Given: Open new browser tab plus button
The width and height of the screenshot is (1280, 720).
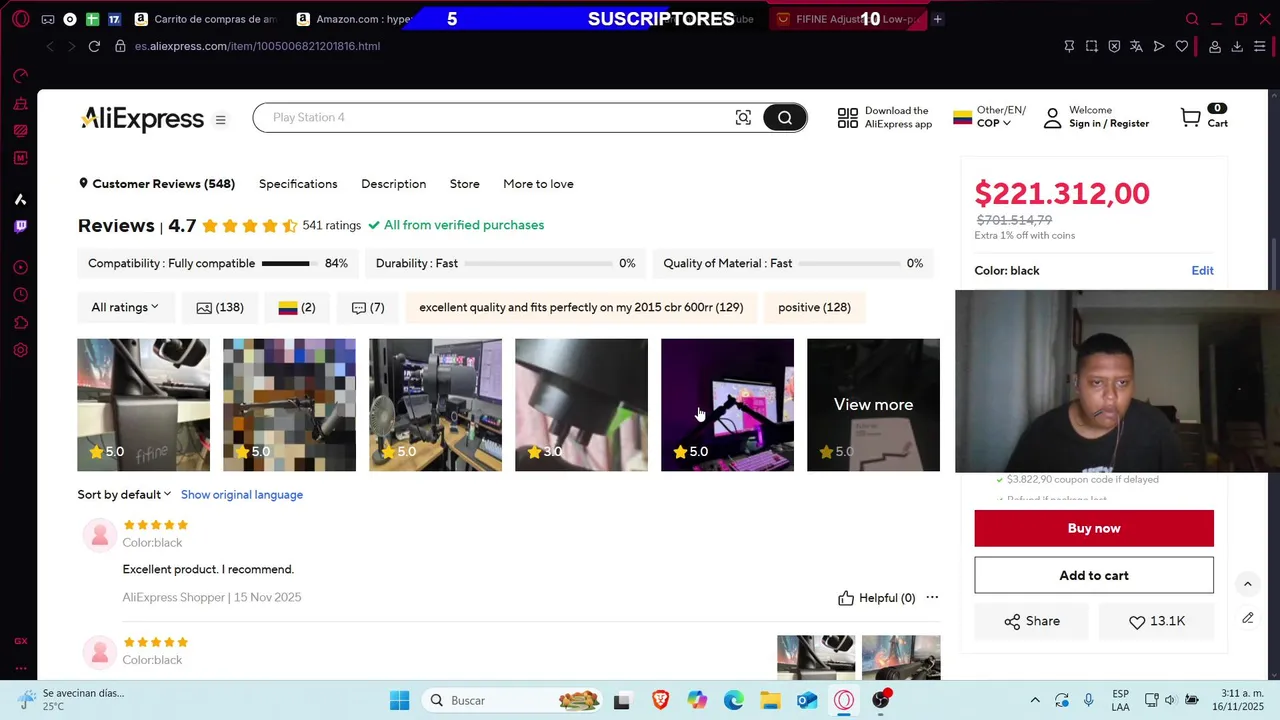Looking at the screenshot, I should coord(937,19).
